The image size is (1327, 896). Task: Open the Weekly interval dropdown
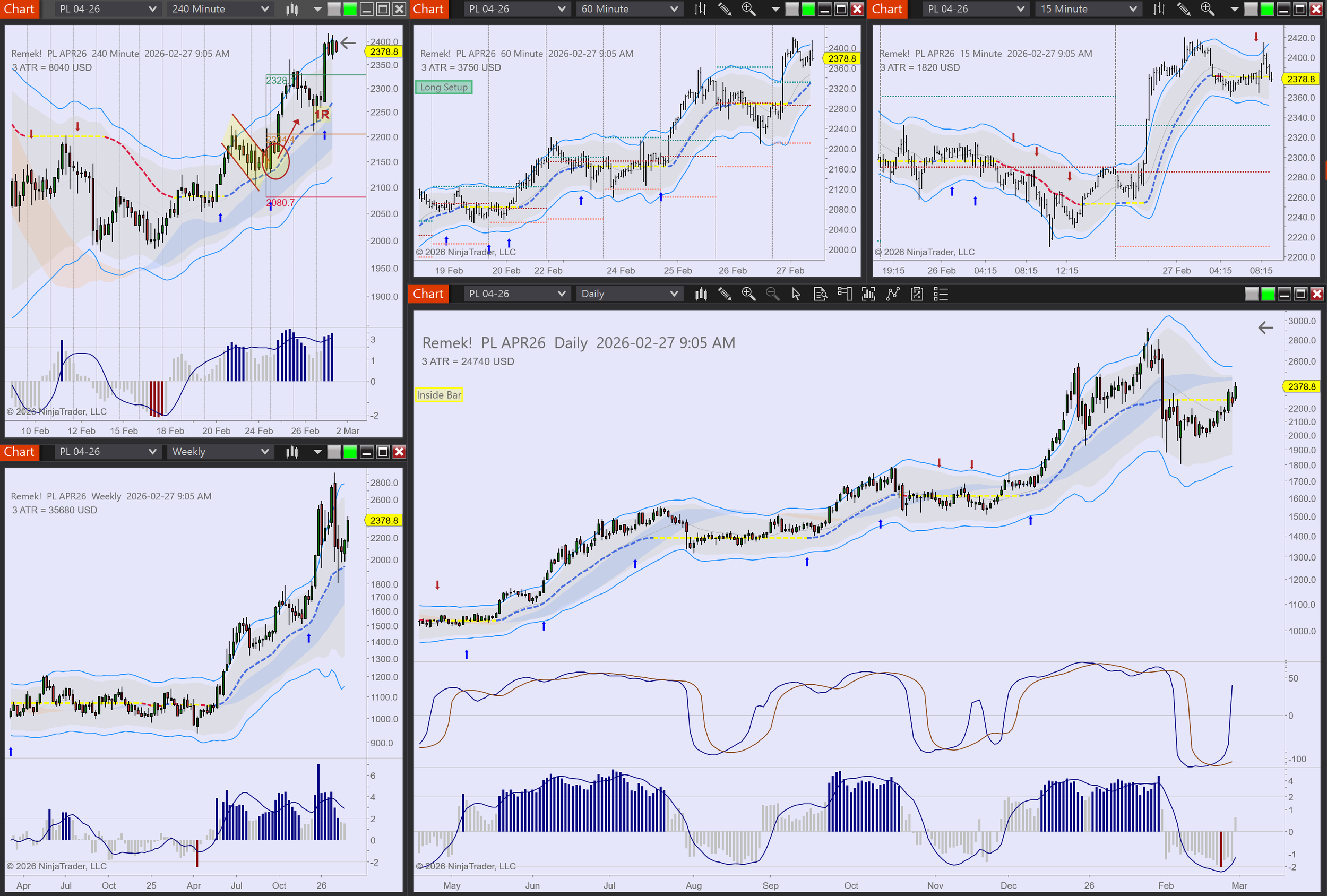click(220, 452)
